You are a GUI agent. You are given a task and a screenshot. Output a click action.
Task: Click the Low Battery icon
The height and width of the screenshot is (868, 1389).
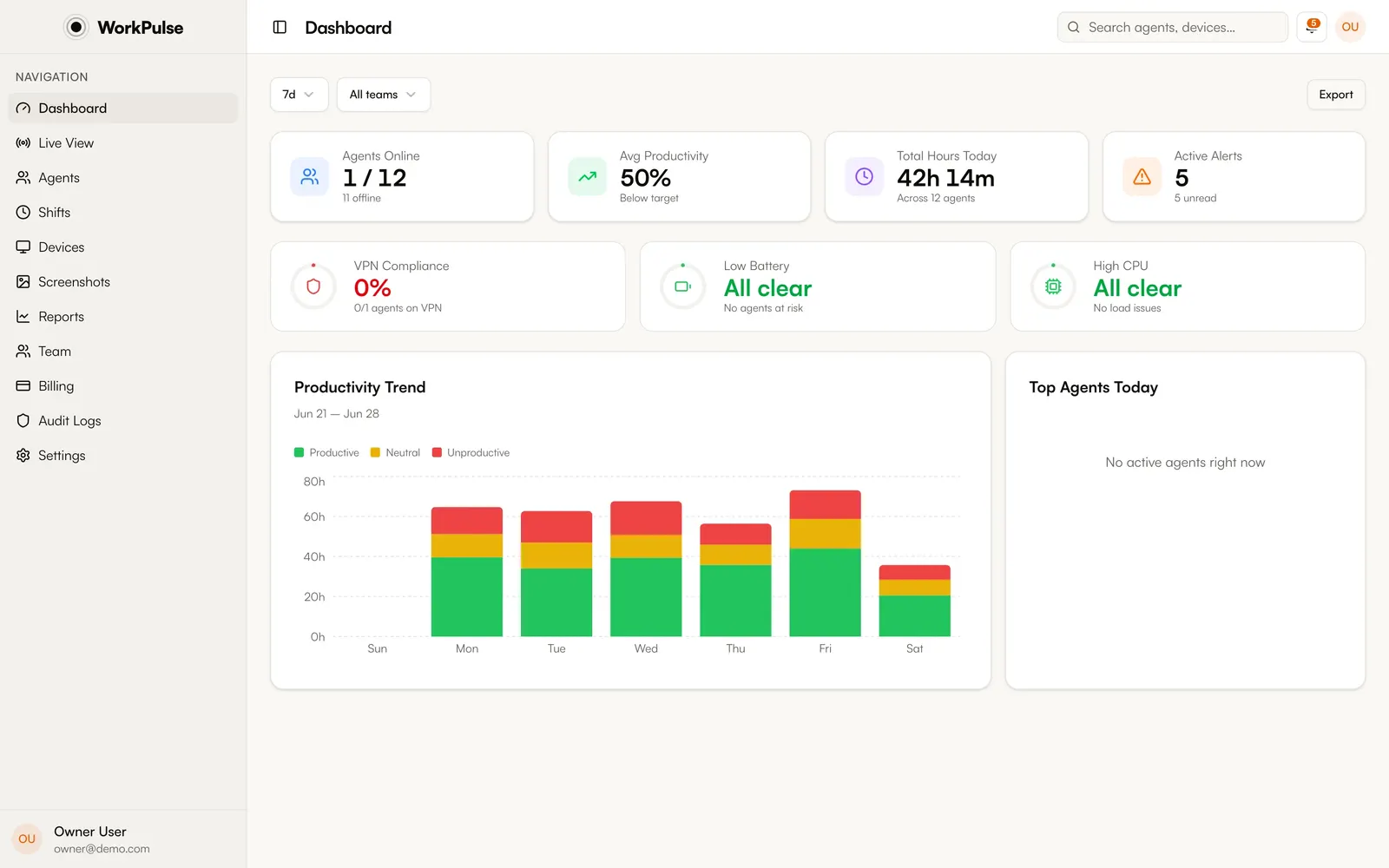click(683, 286)
